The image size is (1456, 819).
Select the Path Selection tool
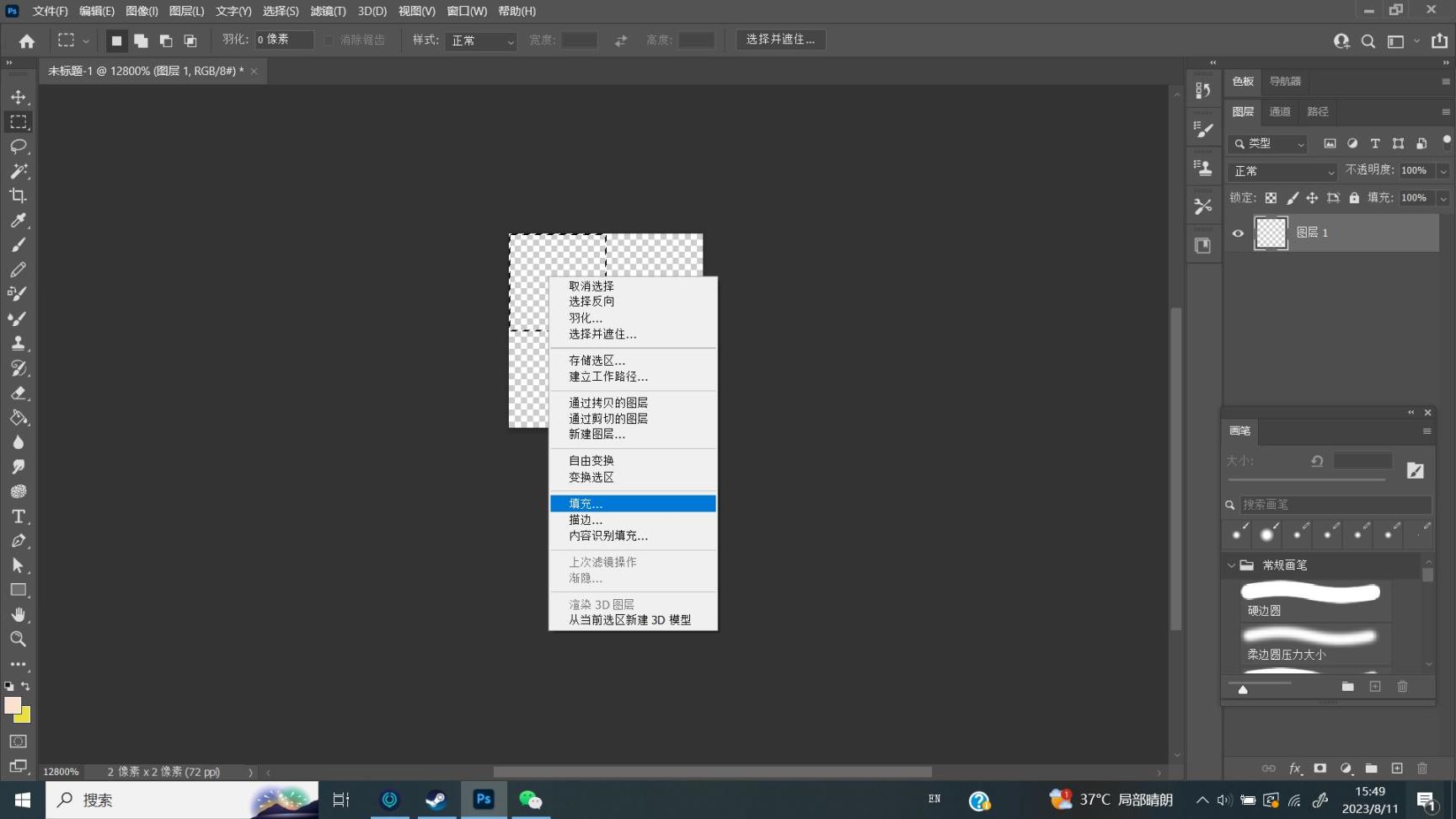point(19,565)
